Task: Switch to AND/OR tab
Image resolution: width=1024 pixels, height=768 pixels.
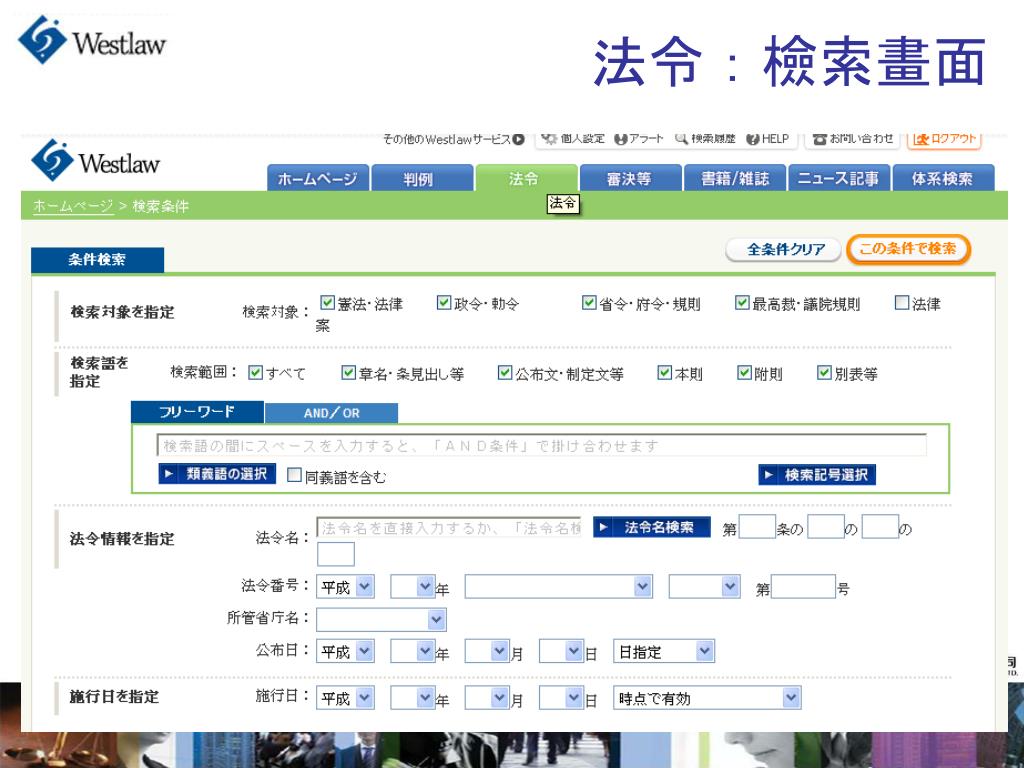Action: click(x=332, y=413)
